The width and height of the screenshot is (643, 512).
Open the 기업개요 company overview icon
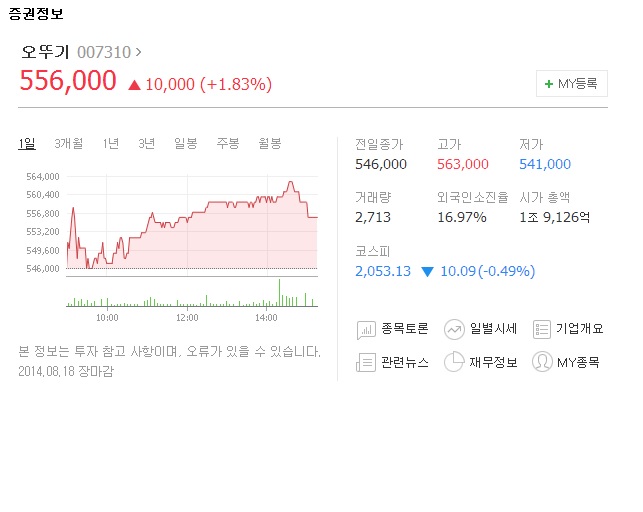pos(541,329)
